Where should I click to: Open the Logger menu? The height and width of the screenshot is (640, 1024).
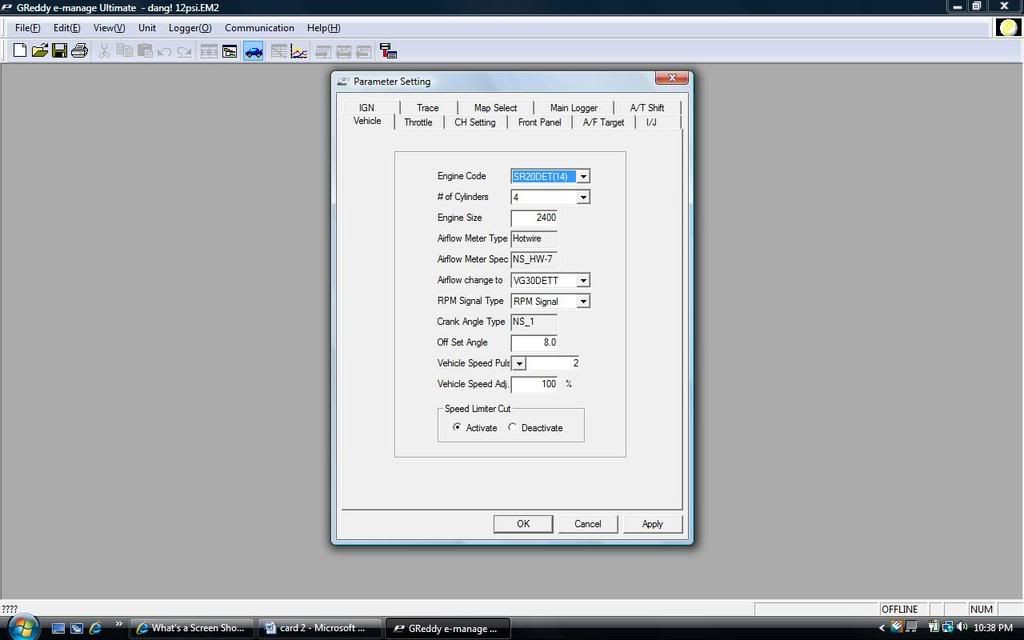pyautogui.click(x=190, y=28)
